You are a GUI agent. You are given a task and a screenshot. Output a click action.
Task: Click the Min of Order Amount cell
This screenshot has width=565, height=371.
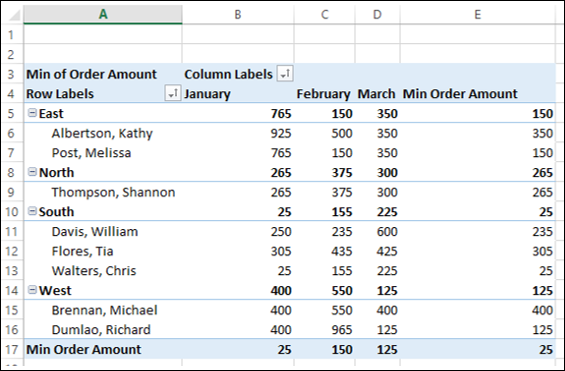tap(92, 74)
